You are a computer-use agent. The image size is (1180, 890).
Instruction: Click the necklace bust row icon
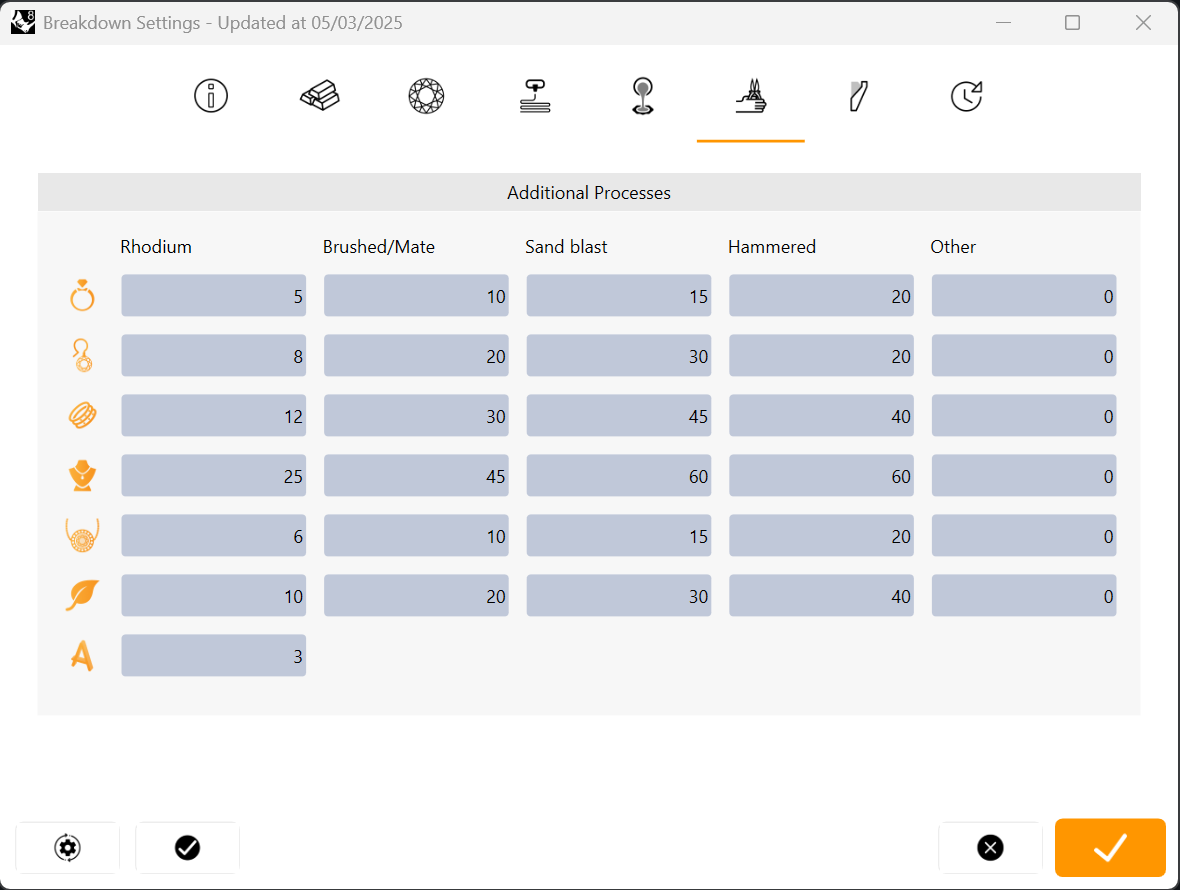(x=82, y=475)
